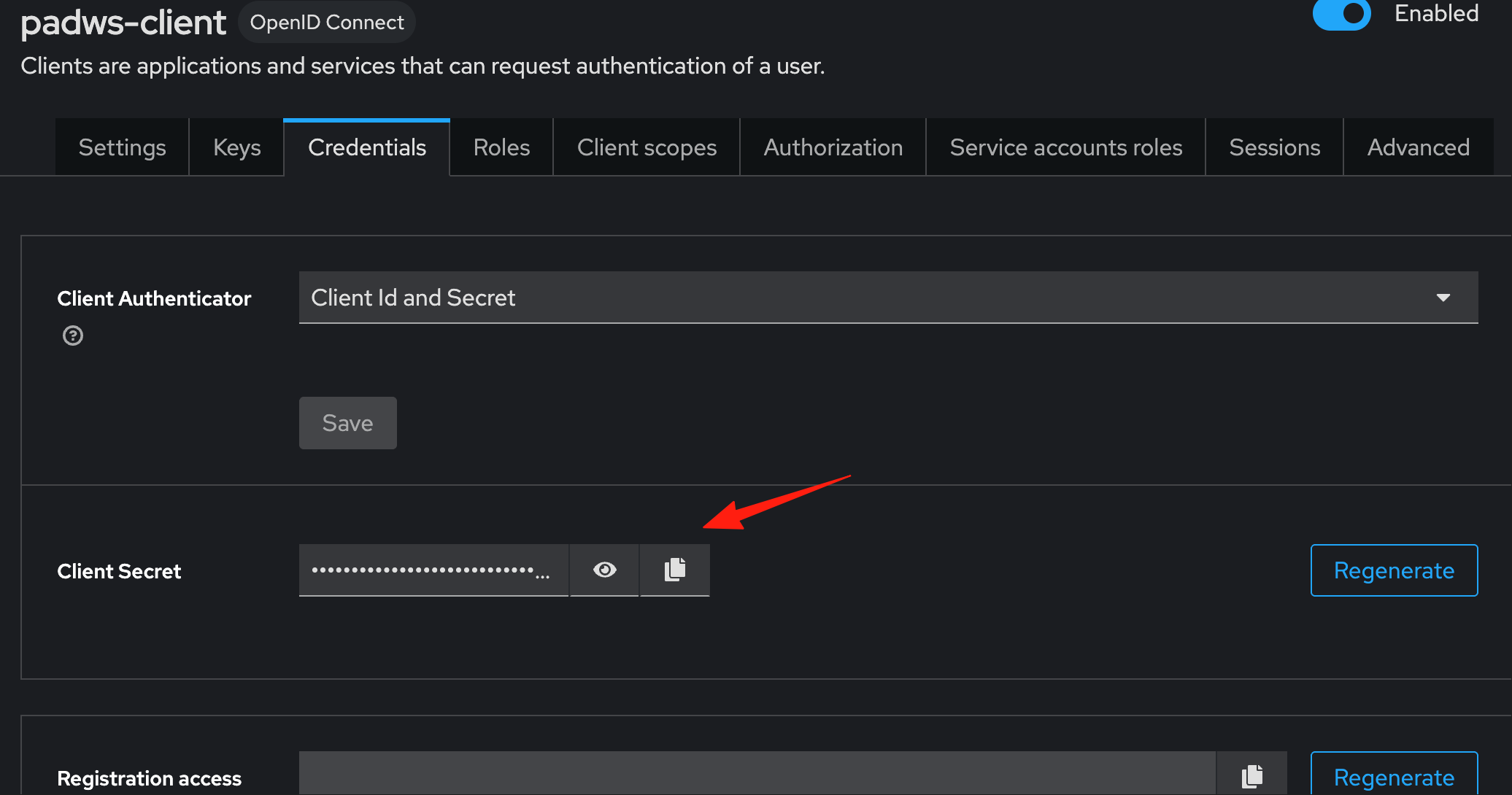Screen dimensions: 1512x795
Task: Focus the masked Client Secret field
Action: pyautogui.click(x=433, y=570)
